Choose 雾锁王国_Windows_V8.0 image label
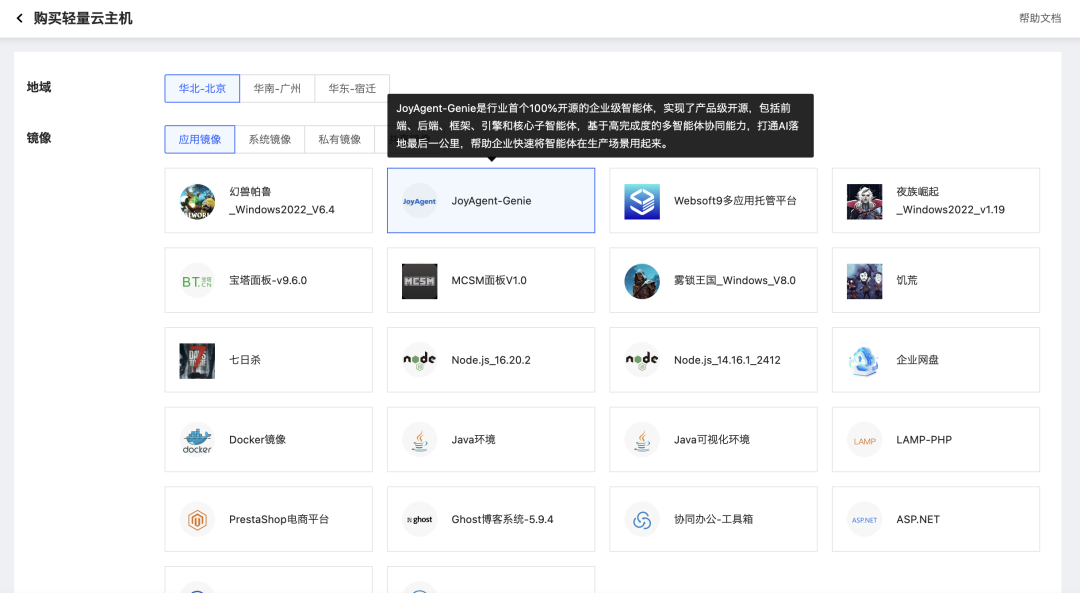The height and width of the screenshot is (593, 1080). pos(735,280)
